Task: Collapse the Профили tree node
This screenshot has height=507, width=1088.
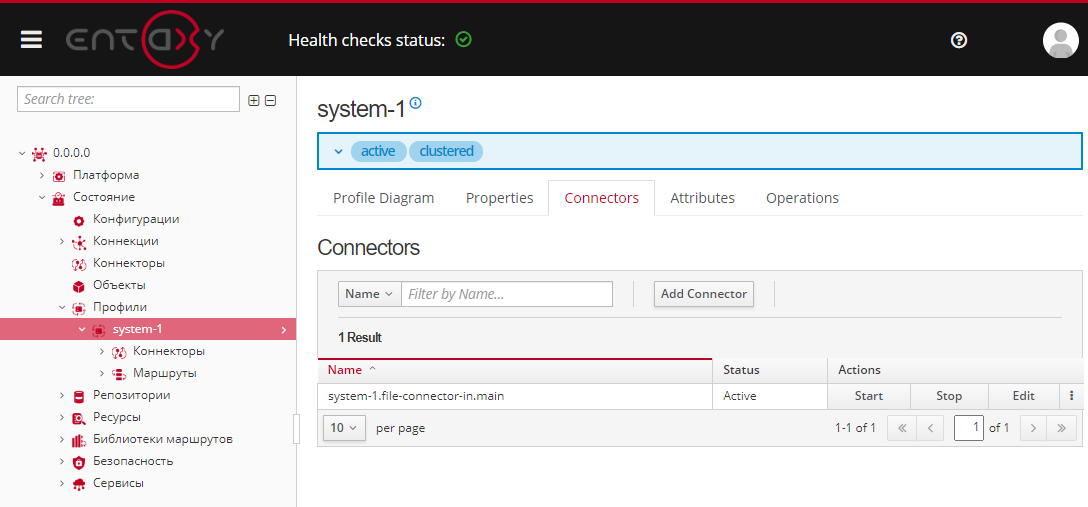Action: (x=62, y=307)
